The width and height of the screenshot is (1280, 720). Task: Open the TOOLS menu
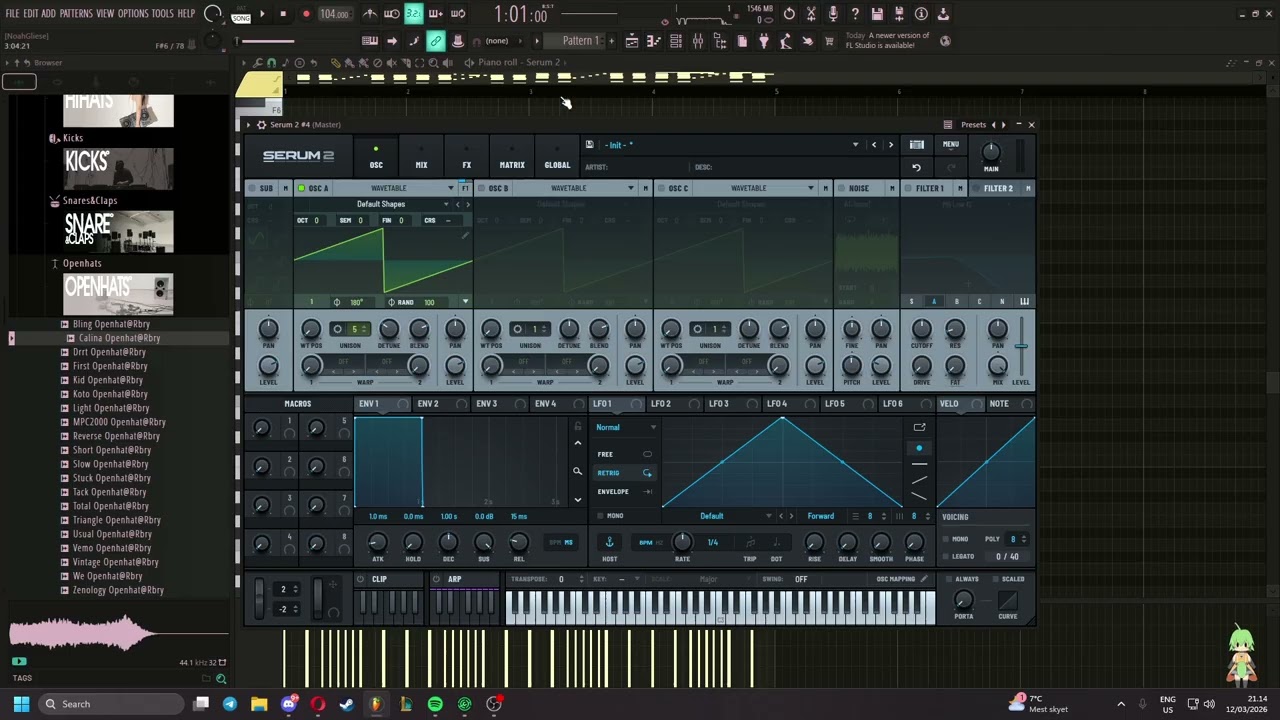coord(163,14)
